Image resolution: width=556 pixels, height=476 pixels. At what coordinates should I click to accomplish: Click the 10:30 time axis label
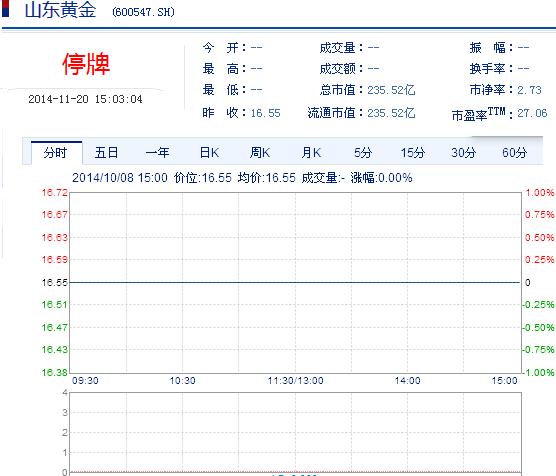[x=182, y=381]
